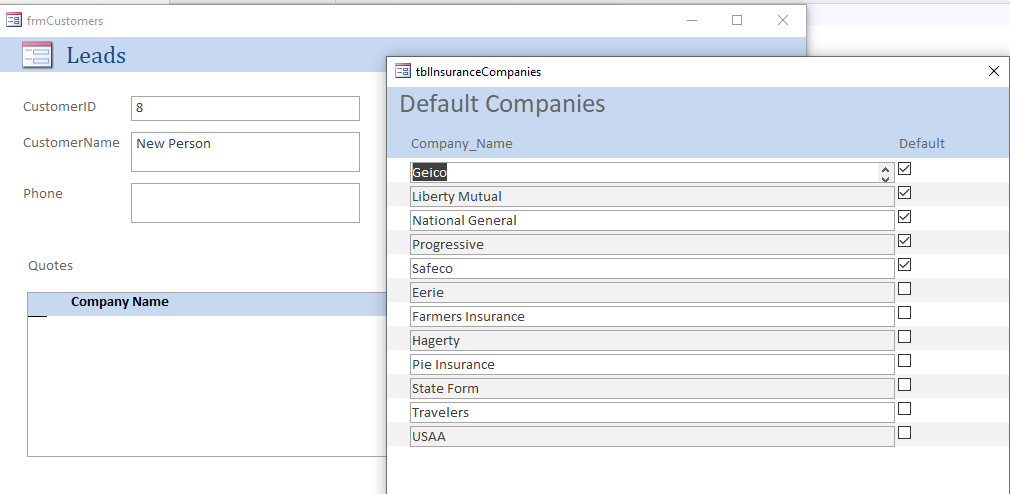This screenshot has height=494, width=1010.
Task: Select the State Form company field
Action: 652,388
